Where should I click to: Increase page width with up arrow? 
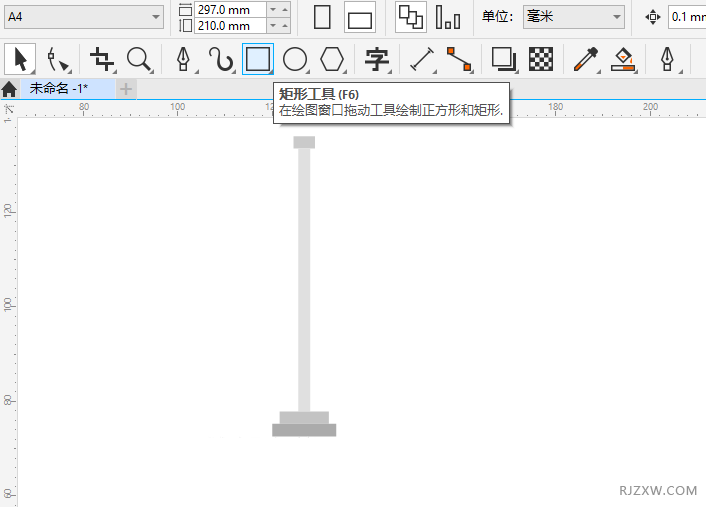coord(285,9)
